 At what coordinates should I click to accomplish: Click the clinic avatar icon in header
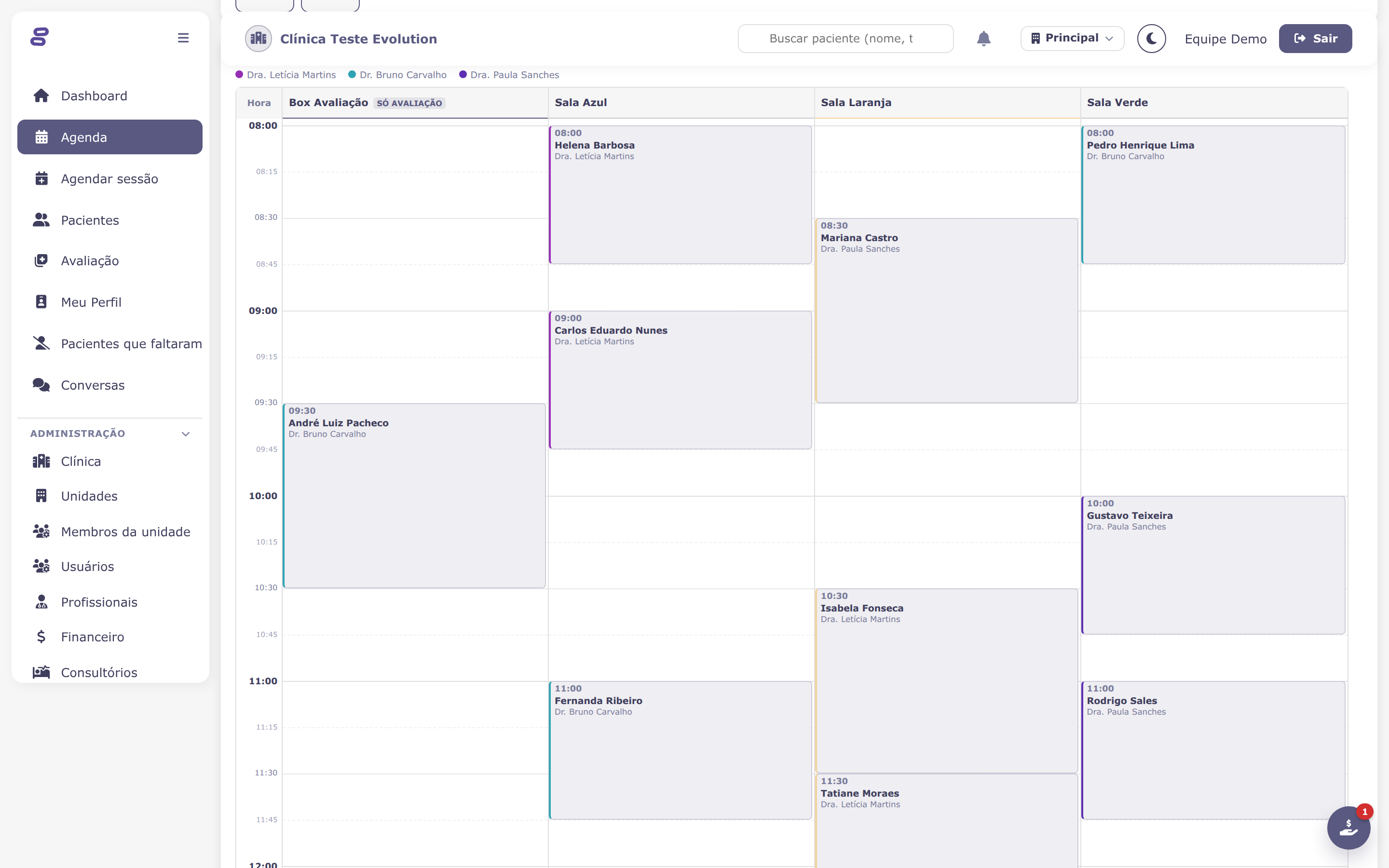[x=259, y=39]
